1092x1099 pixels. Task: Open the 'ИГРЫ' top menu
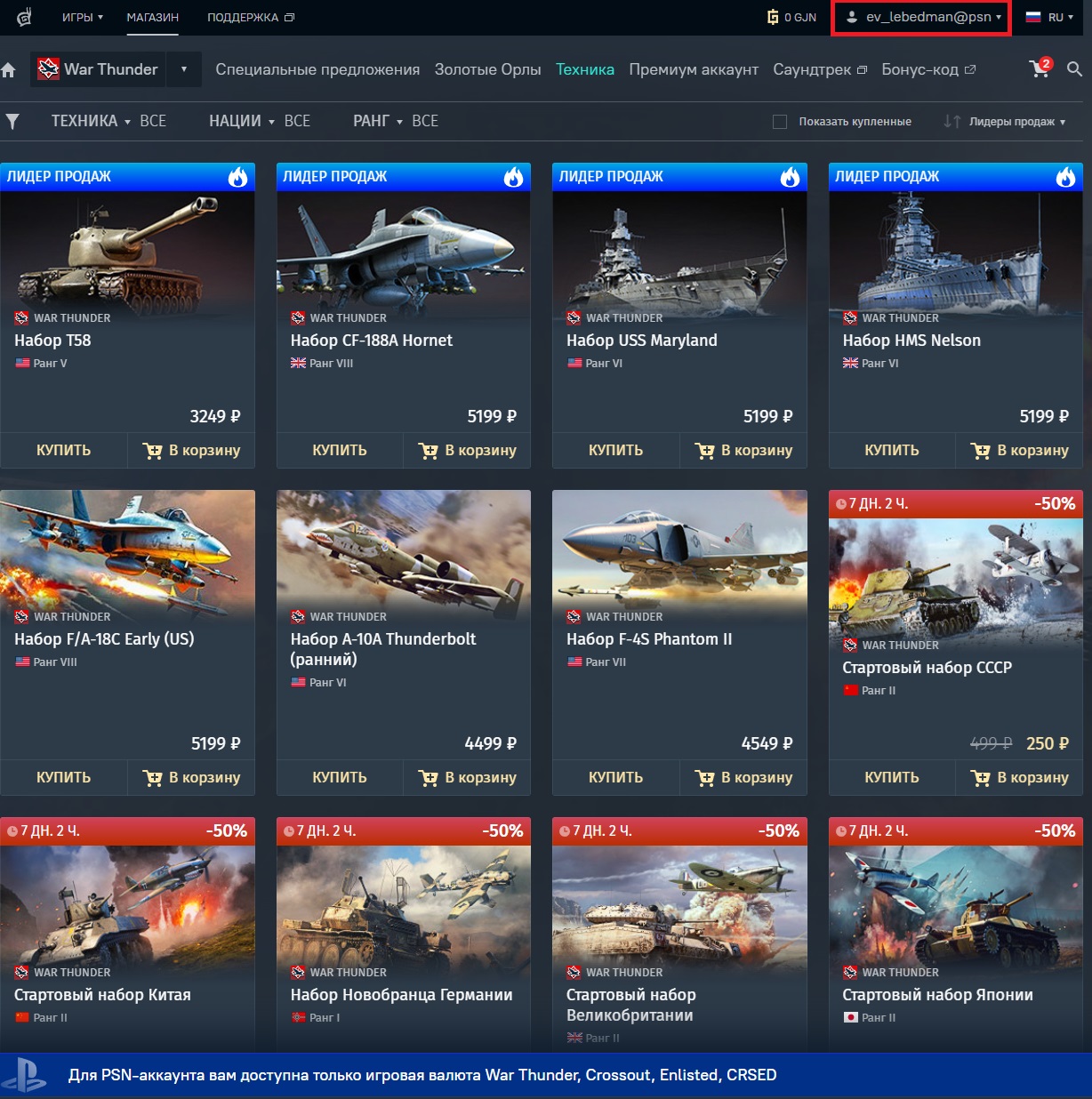(x=83, y=17)
